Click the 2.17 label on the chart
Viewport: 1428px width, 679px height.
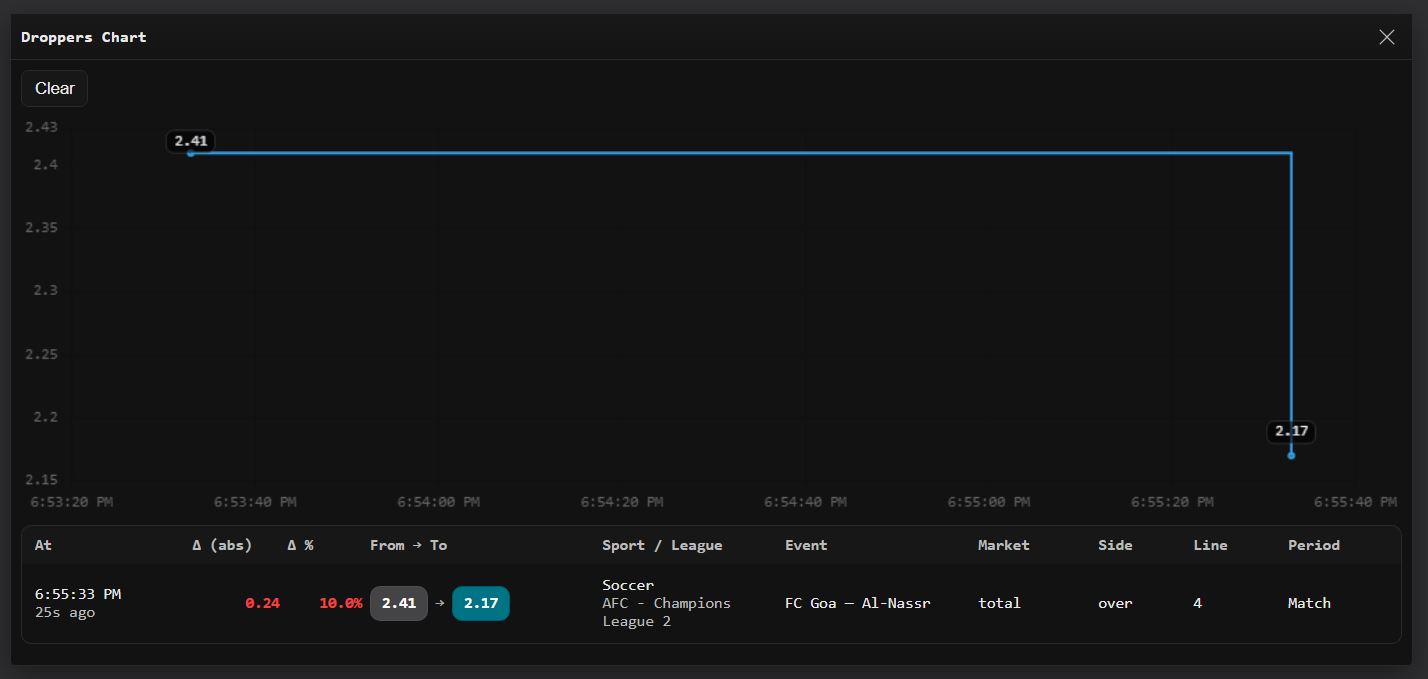pos(1292,431)
